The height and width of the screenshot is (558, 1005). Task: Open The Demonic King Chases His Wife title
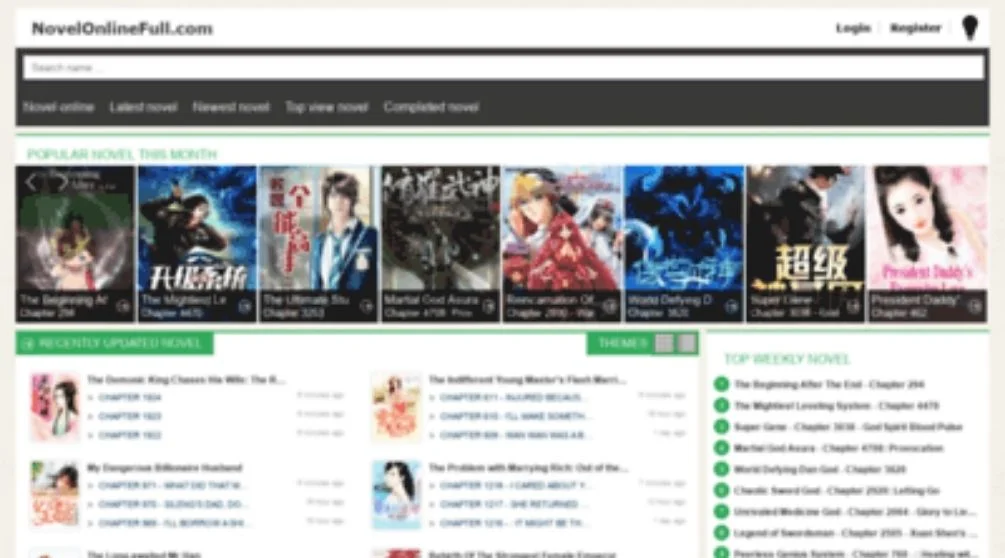click(187, 380)
